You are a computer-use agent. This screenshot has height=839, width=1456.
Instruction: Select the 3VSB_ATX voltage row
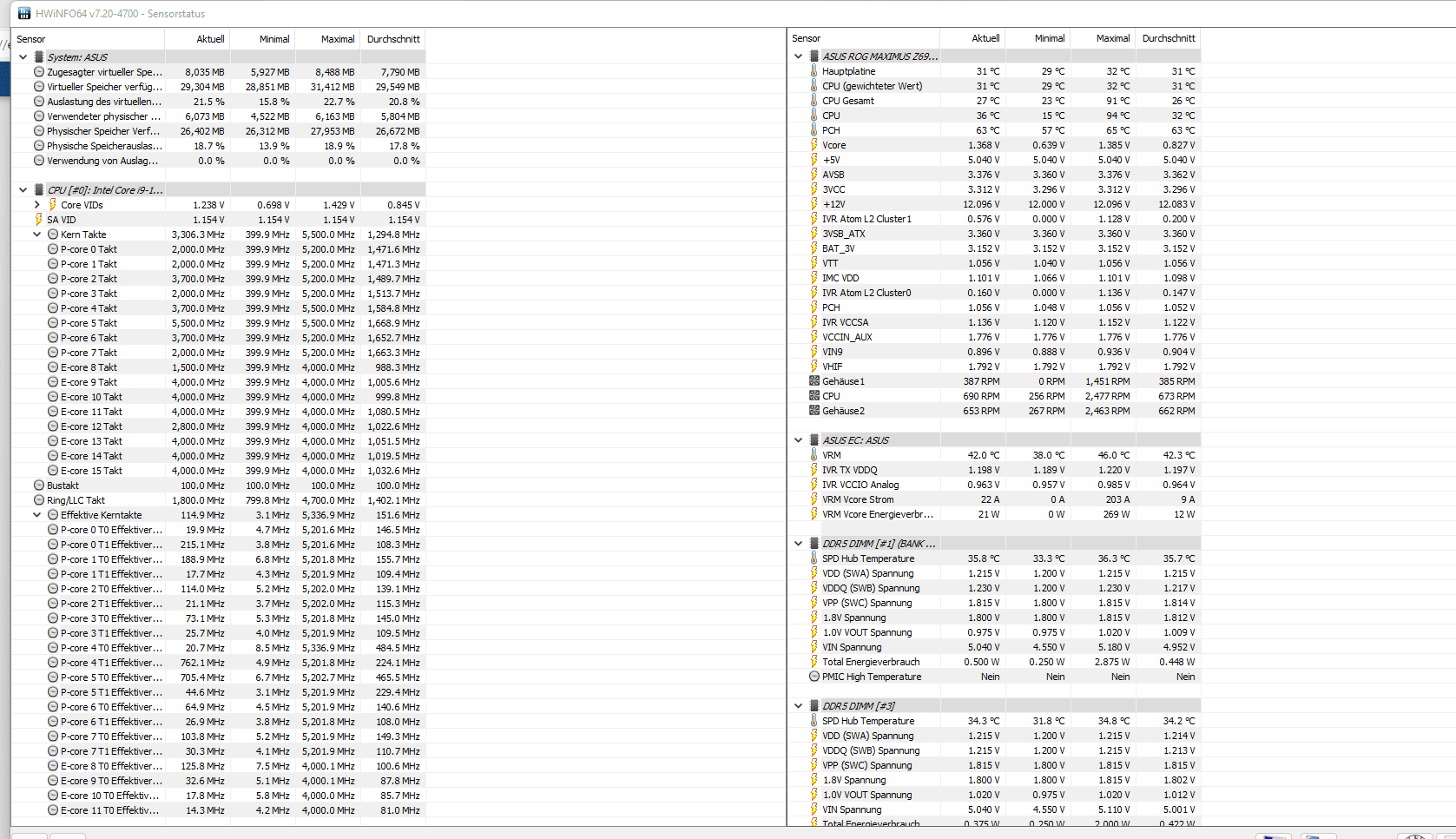tap(995, 234)
